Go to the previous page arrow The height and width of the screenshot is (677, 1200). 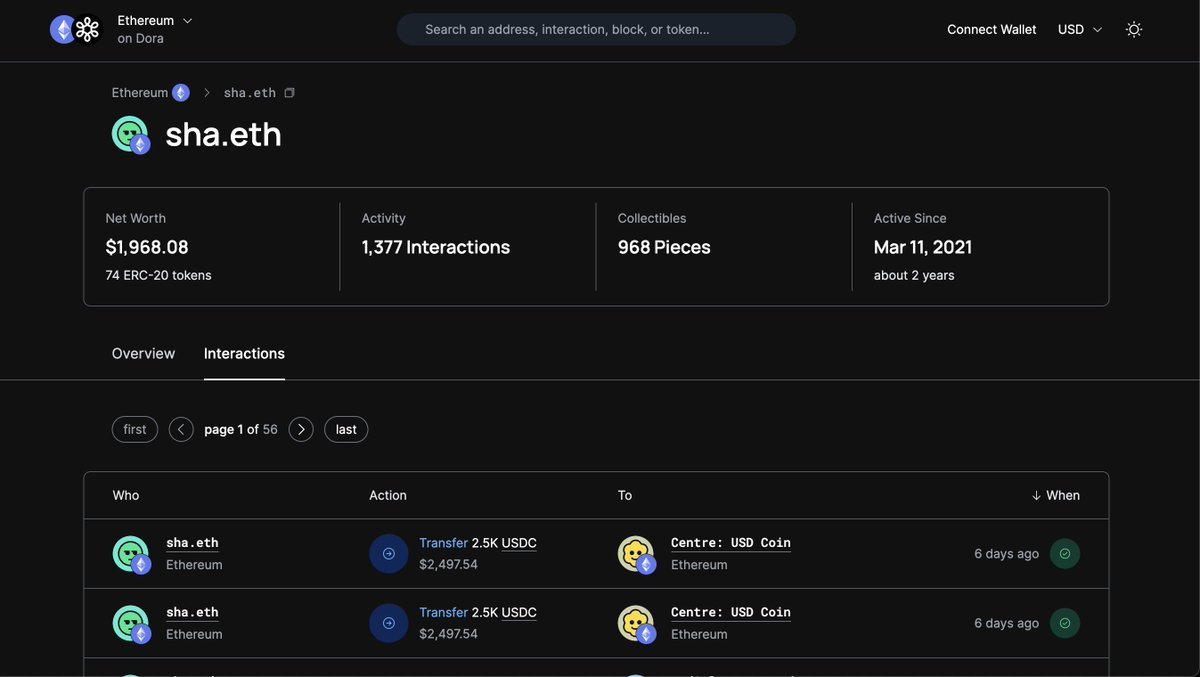click(x=181, y=429)
